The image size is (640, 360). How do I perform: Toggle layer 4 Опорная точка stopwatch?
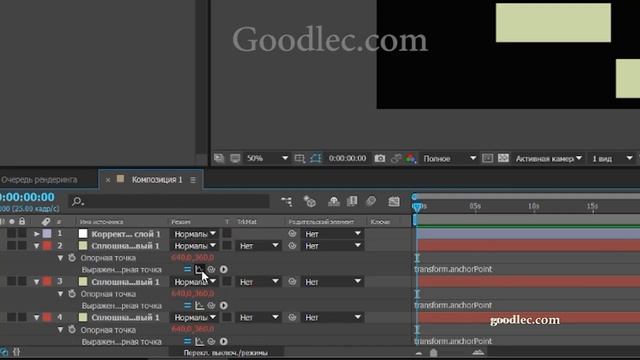(72, 329)
